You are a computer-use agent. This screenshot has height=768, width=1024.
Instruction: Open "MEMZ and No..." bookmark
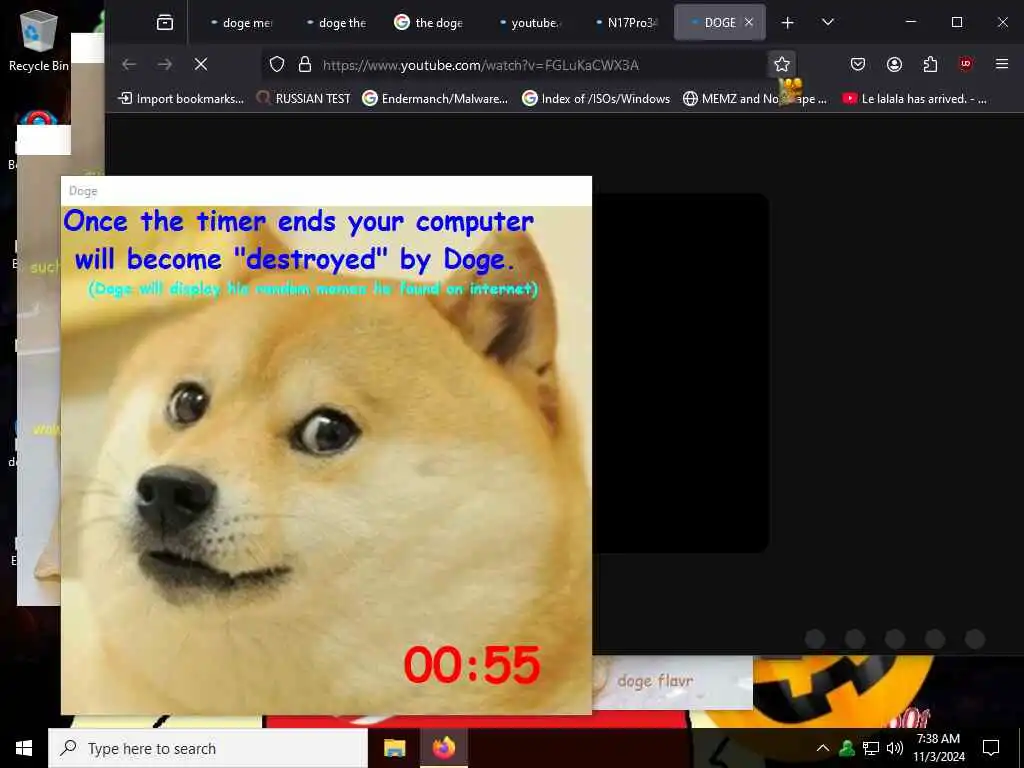pyautogui.click(x=754, y=99)
